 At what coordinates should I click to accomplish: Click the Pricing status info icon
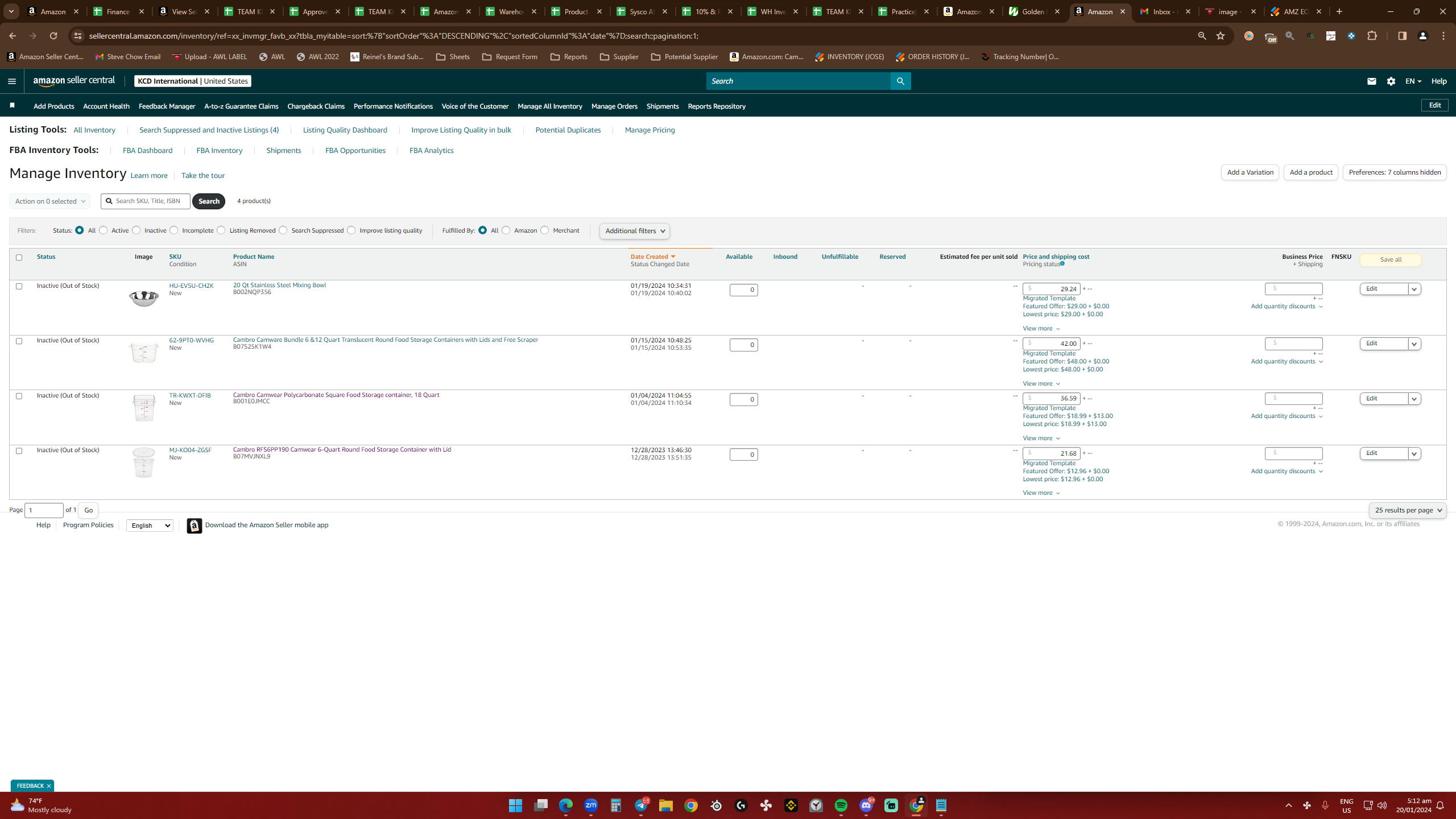pyautogui.click(x=1062, y=263)
